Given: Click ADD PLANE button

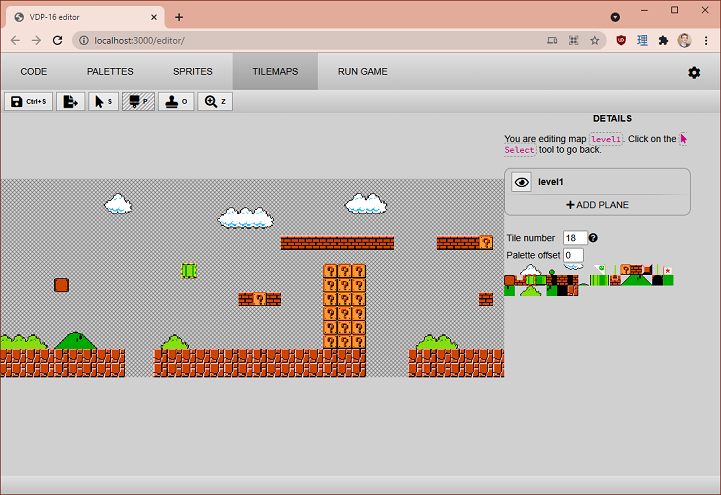Looking at the screenshot, I should (x=597, y=205).
